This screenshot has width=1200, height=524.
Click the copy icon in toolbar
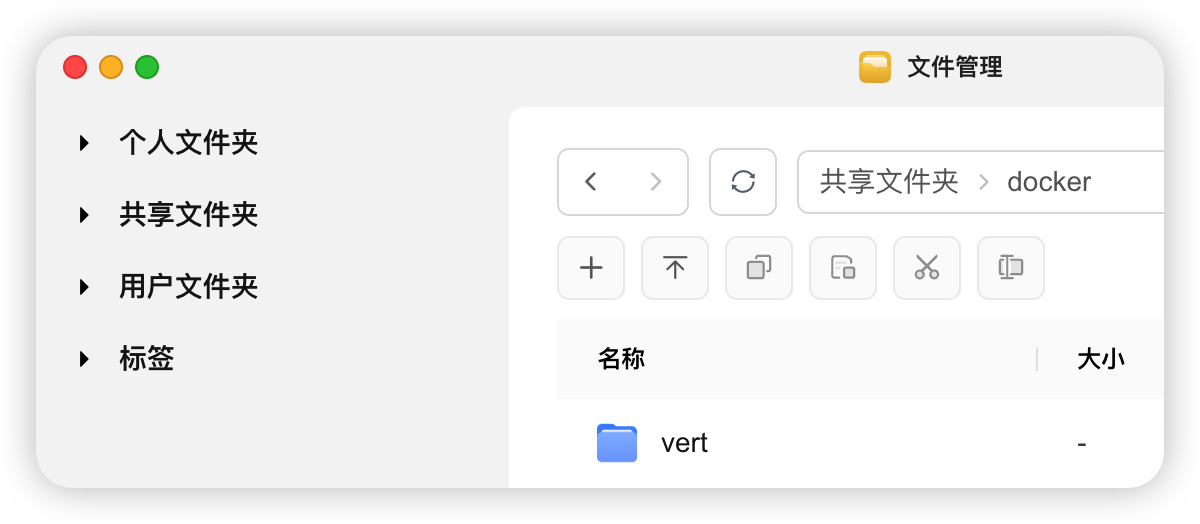(759, 268)
